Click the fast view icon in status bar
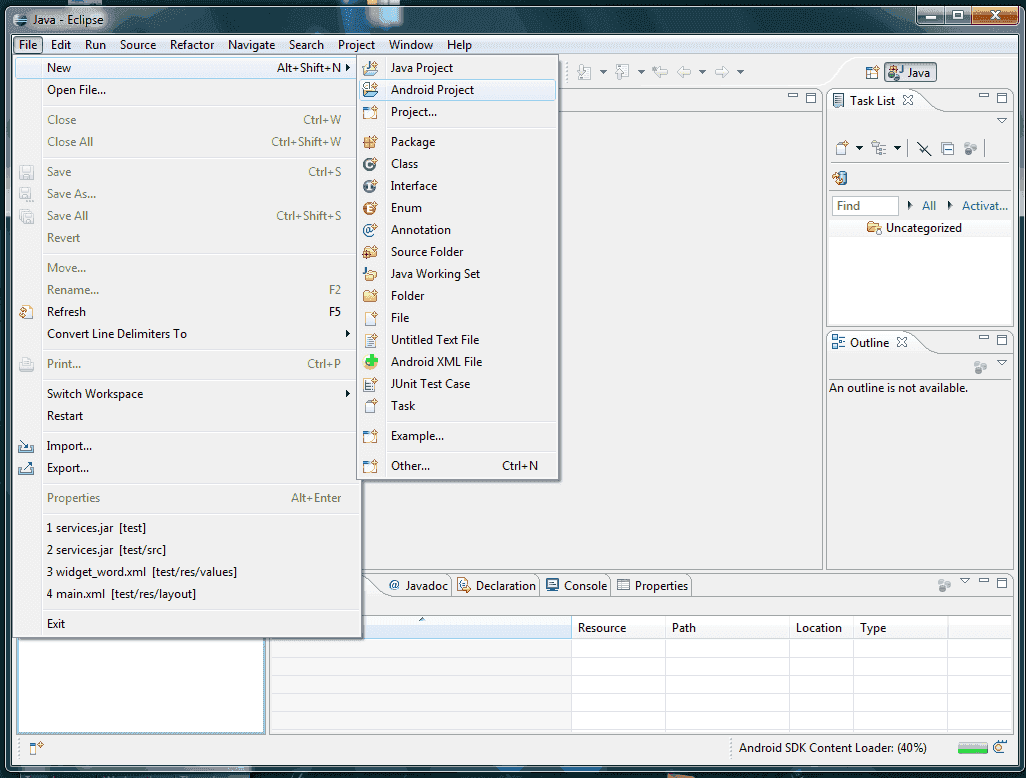This screenshot has height=778, width=1026. tap(36, 747)
